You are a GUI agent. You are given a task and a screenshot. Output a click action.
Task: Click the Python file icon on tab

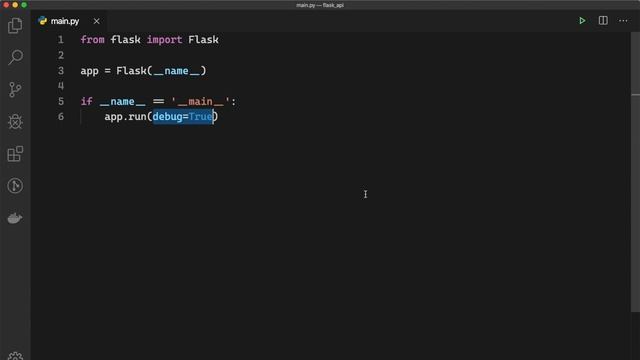point(42,21)
